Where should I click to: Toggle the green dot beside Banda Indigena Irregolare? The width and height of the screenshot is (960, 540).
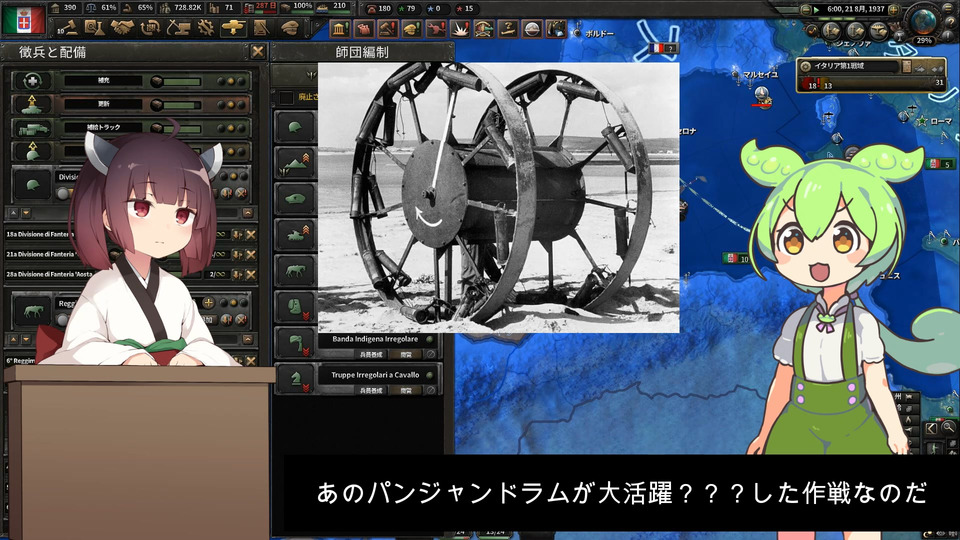(x=429, y=339)
